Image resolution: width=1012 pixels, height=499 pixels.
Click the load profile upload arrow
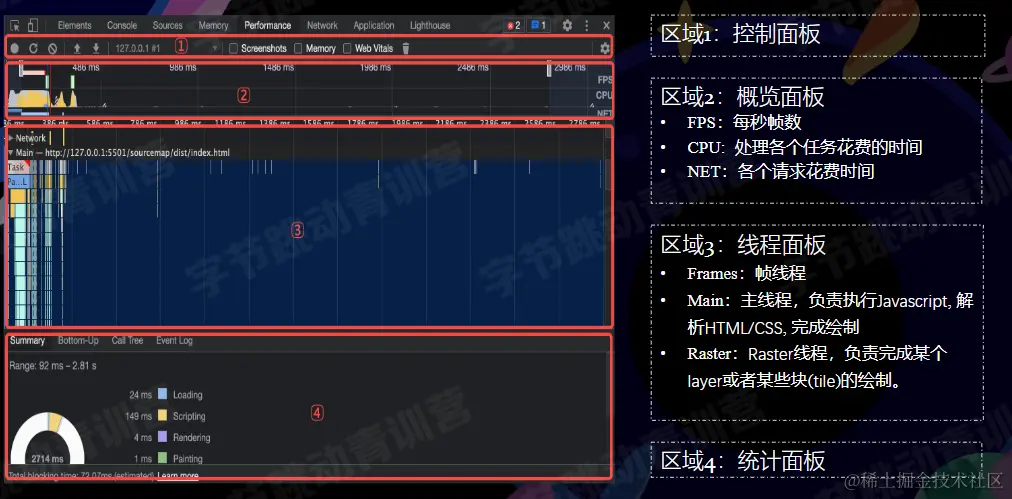[x=77, y=48]
